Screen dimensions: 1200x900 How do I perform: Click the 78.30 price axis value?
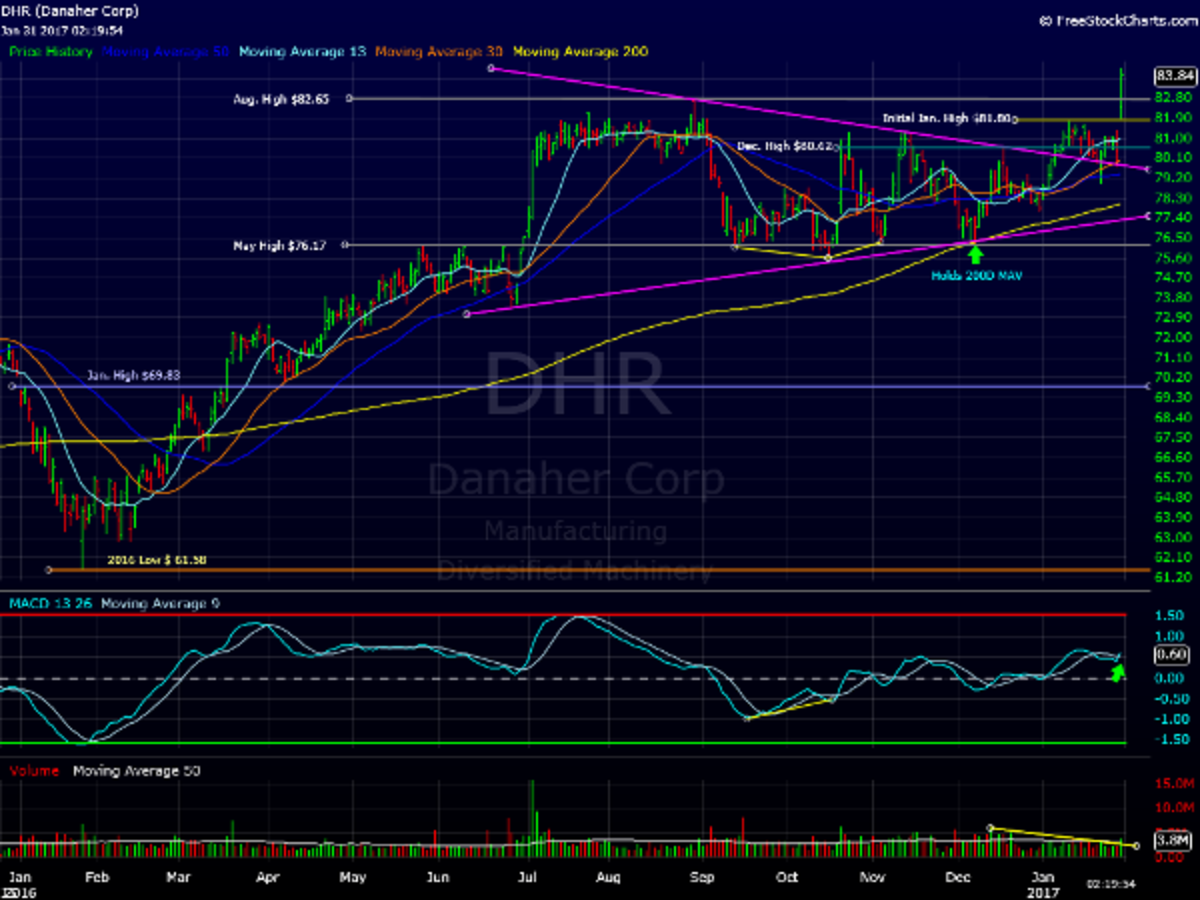coord(1172,197)
